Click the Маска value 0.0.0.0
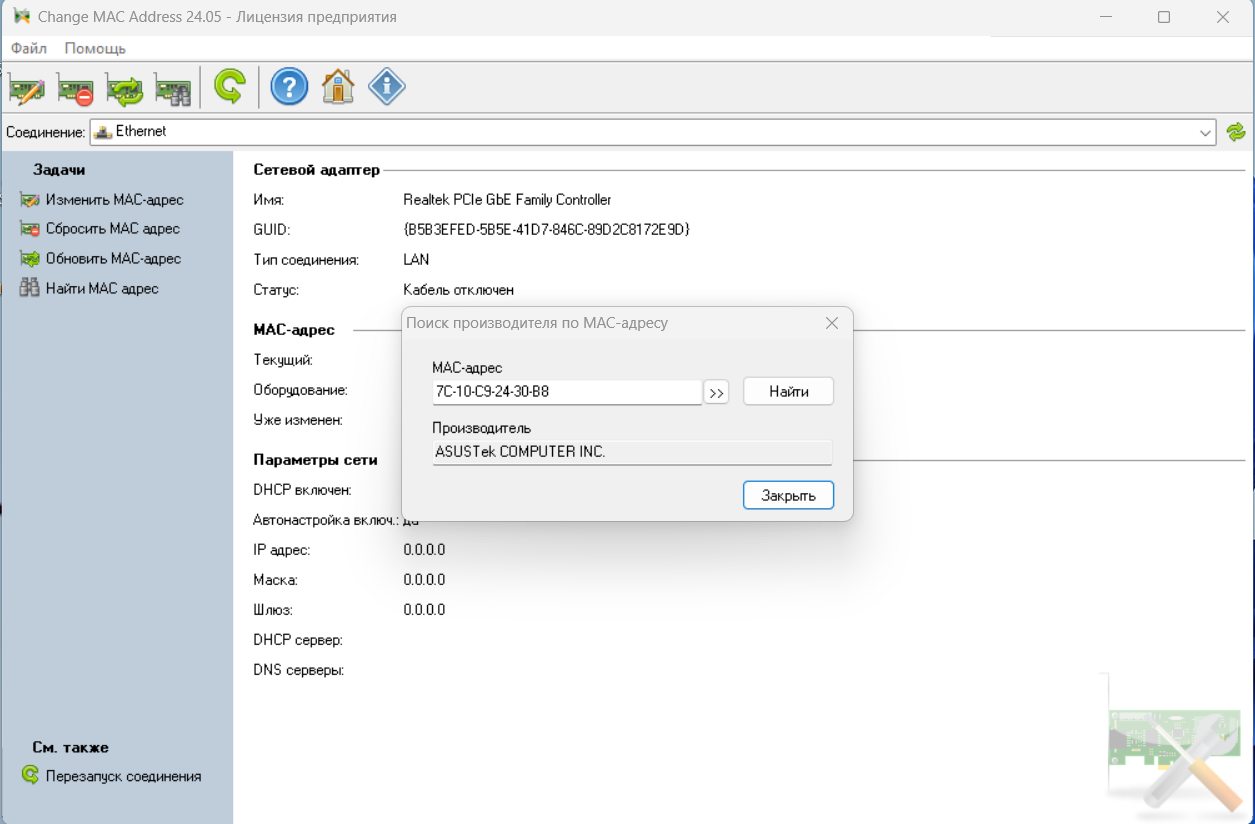This screenshot has height=824, width=1255. coord(424,580)
